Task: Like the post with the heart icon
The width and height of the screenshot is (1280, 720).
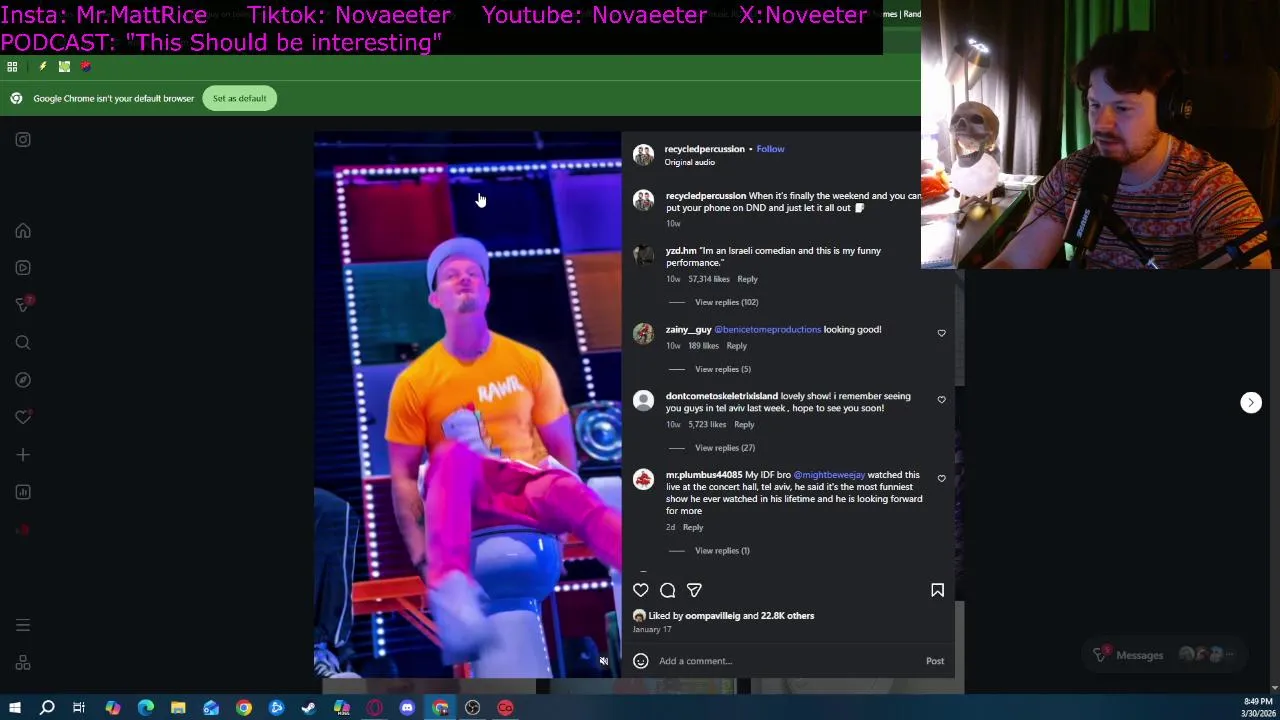Action: pos(641,590)
